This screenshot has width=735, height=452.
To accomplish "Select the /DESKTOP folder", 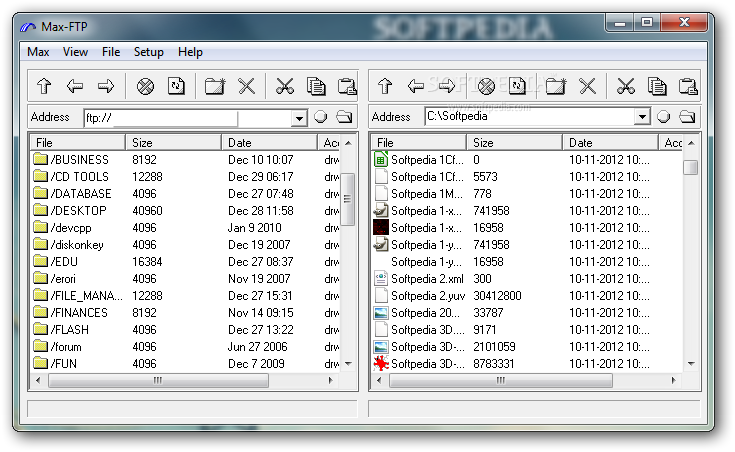I will [x=70, y=211].
